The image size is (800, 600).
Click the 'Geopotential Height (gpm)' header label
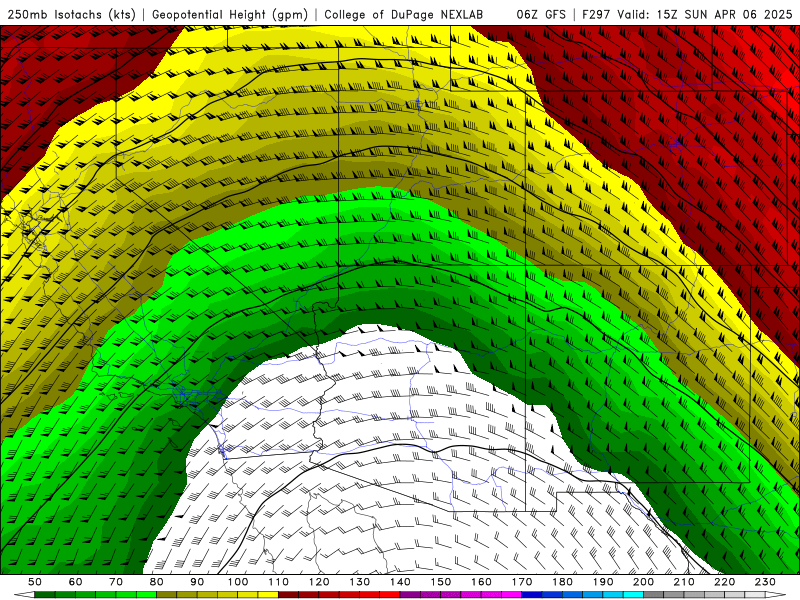click(230, 14)
